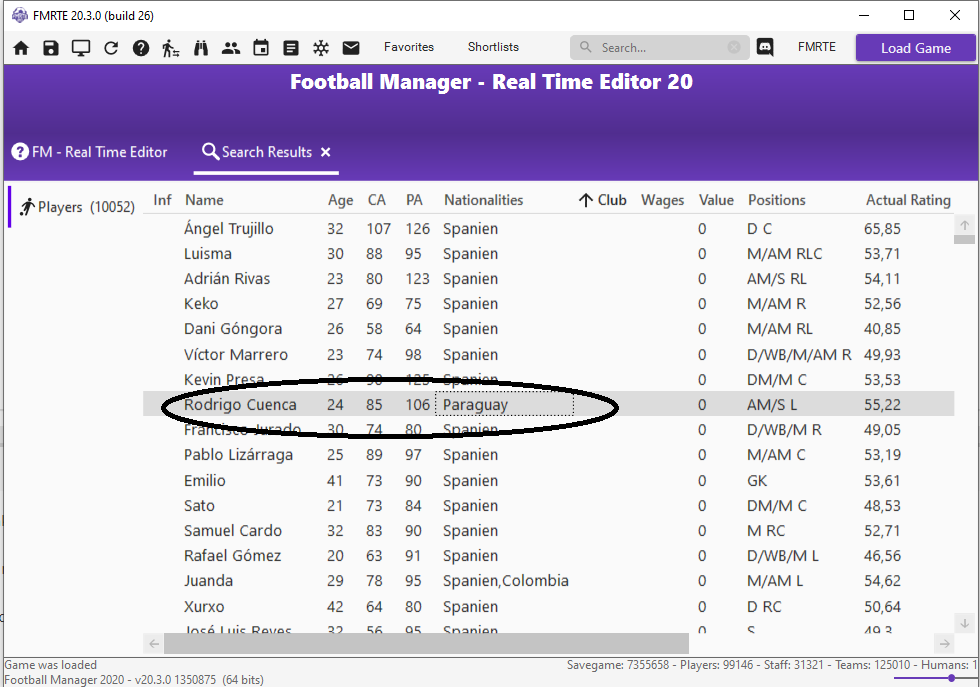980x687 pixels.
Task: Select player row Samuel Cardo
Action: (x=549, y=531)
